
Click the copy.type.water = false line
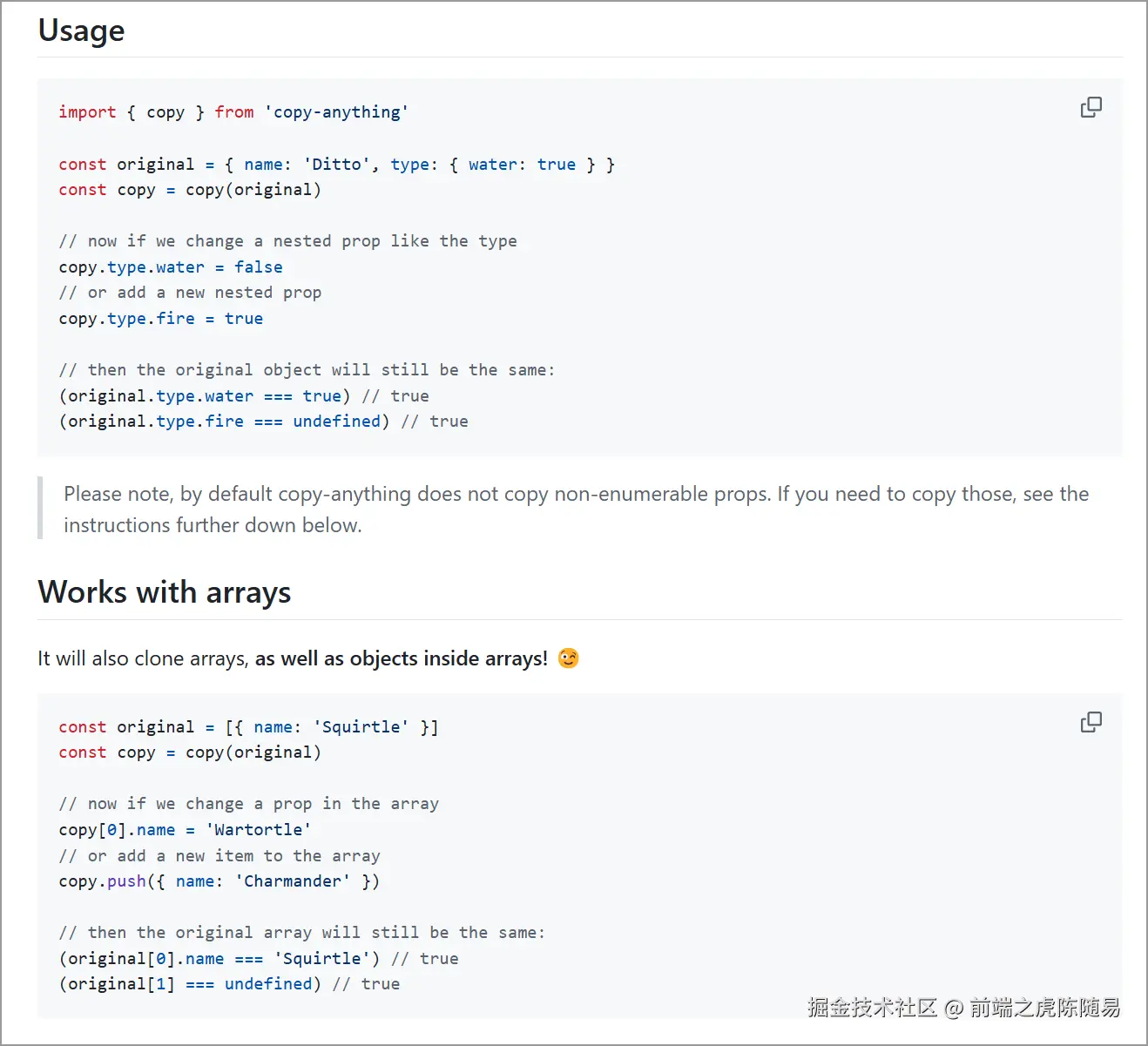171,267
